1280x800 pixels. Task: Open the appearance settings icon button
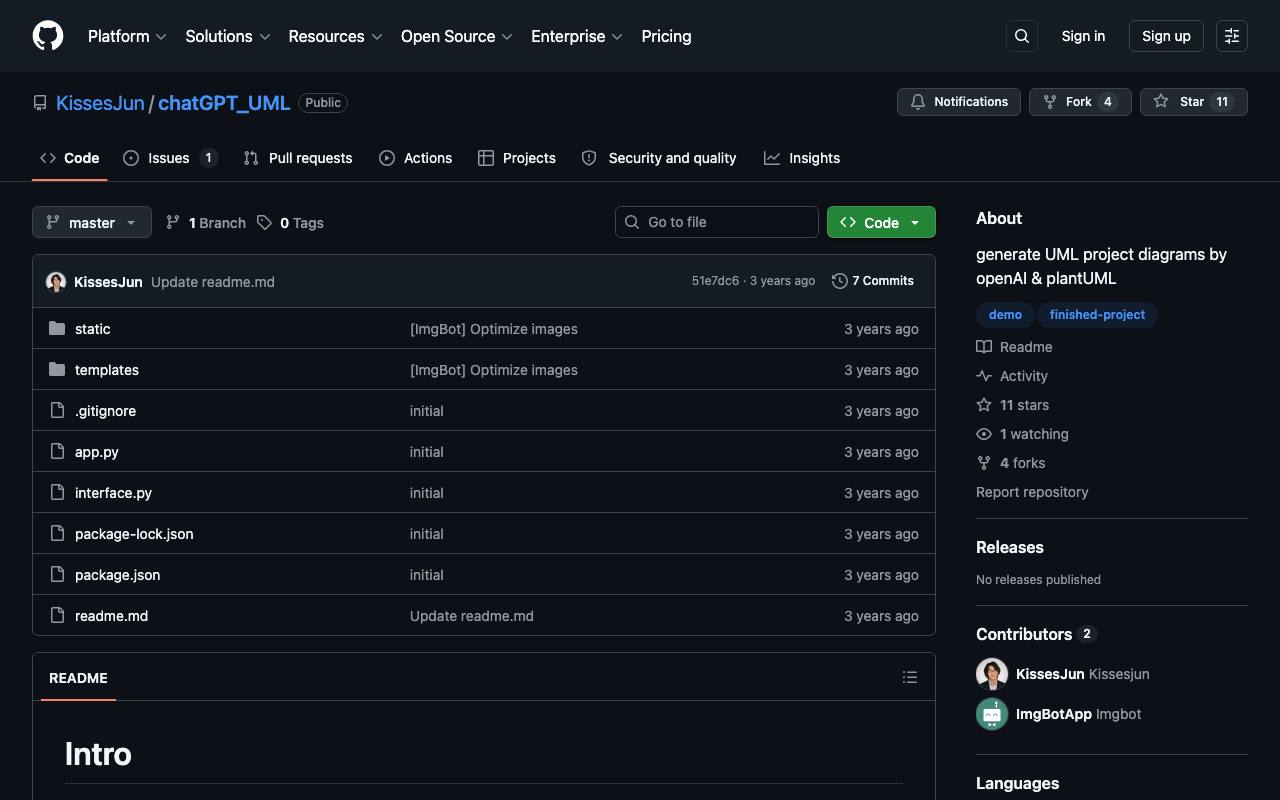coord(1232,36)
